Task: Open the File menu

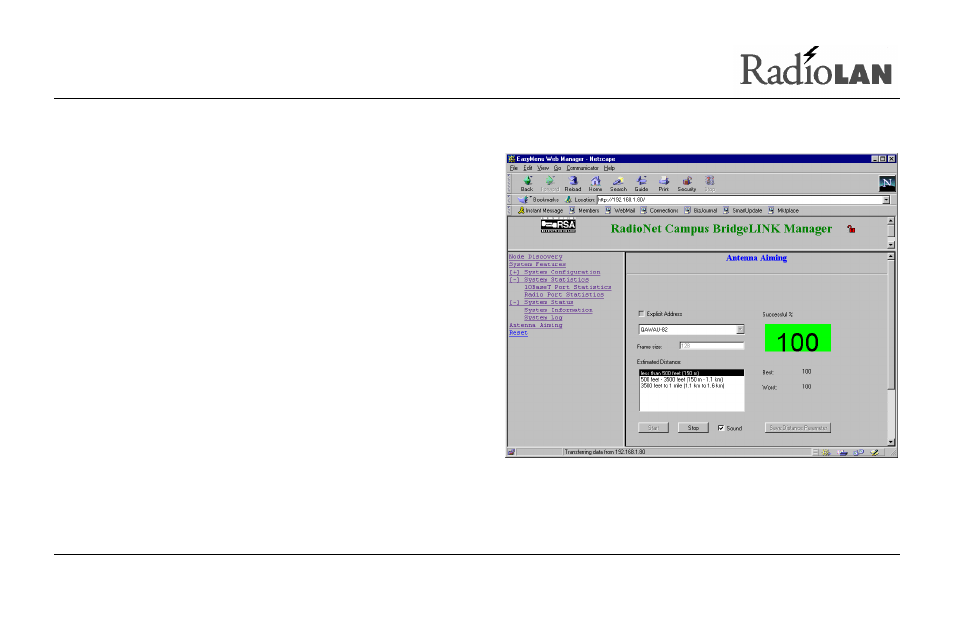Action: click(514, 168)
